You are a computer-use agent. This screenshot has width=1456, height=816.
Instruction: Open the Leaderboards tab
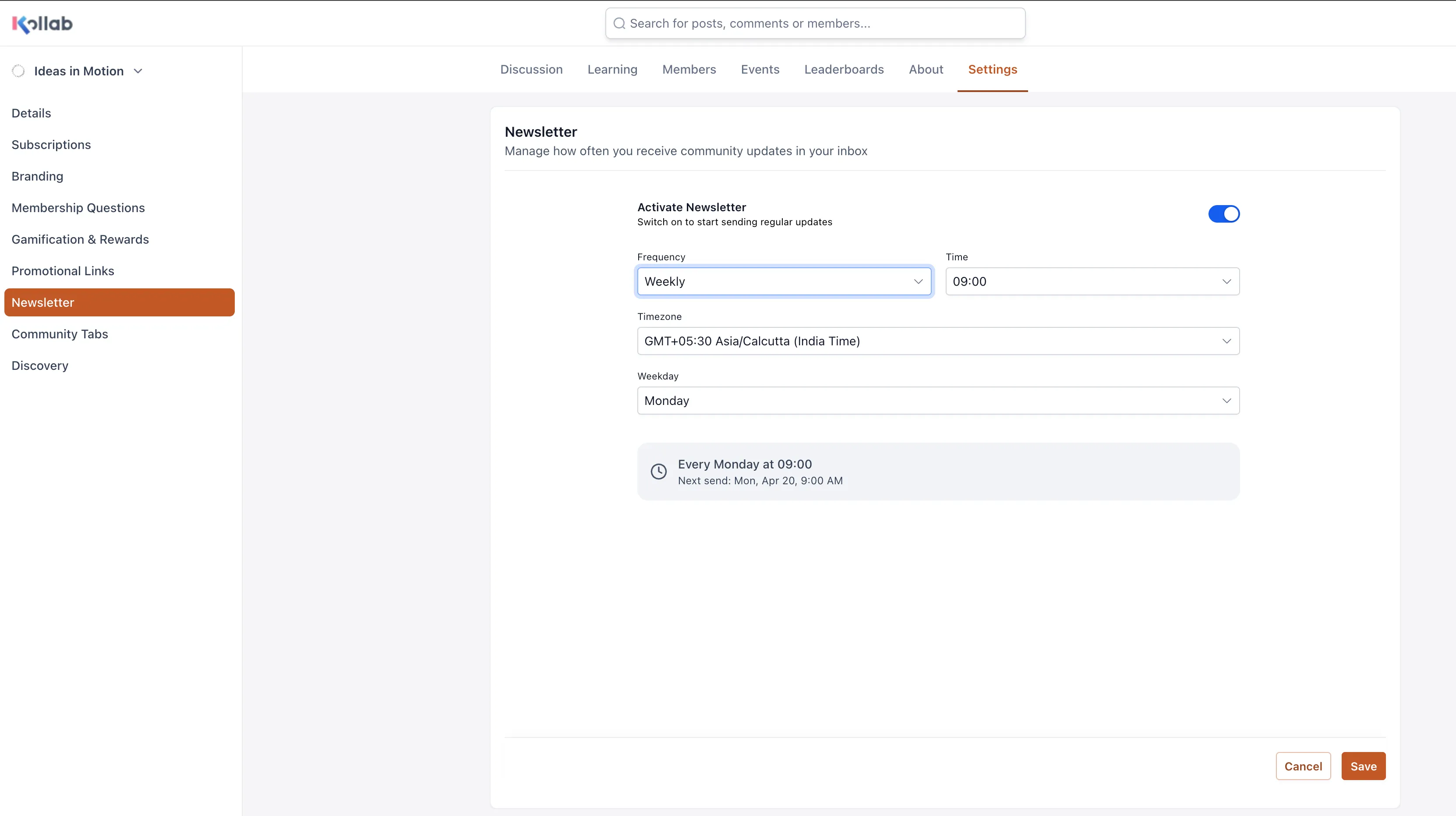843,69
